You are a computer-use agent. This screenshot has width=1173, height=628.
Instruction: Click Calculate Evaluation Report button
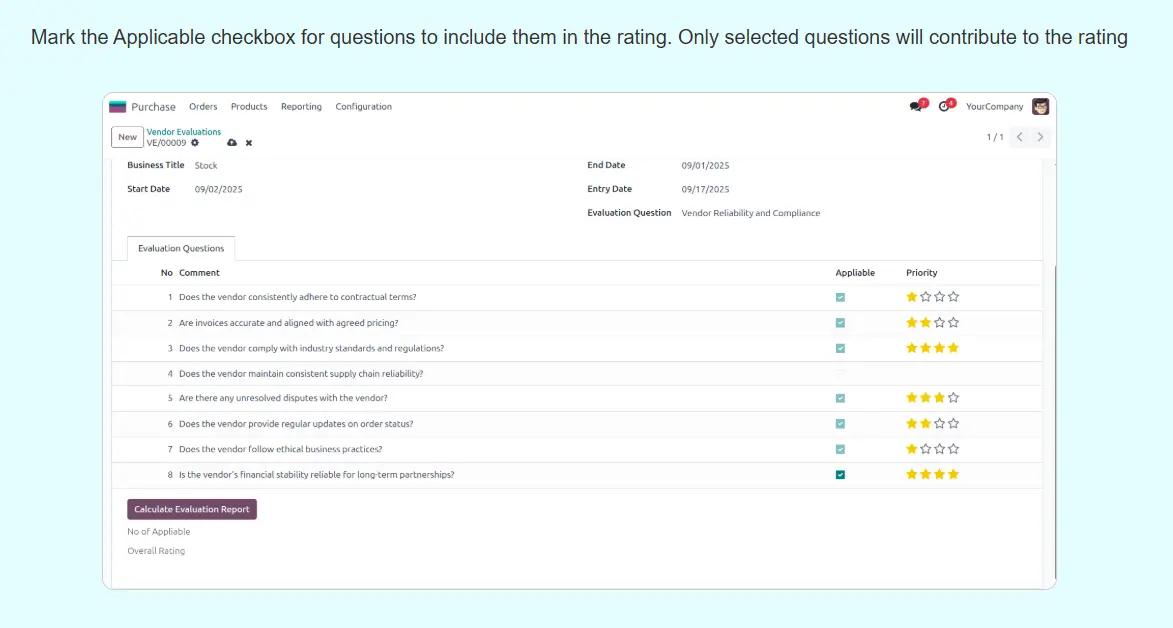[192, 510]
